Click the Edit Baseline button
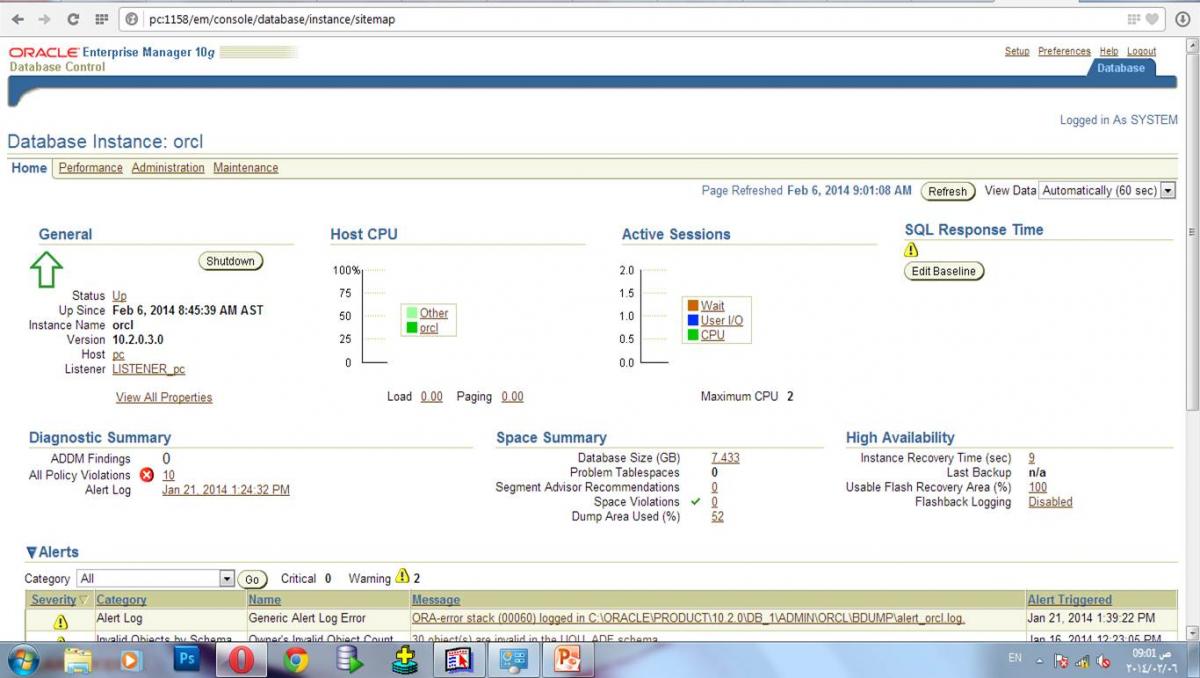The width and height of the screenshot is (1200, 678). coord(944,271)
